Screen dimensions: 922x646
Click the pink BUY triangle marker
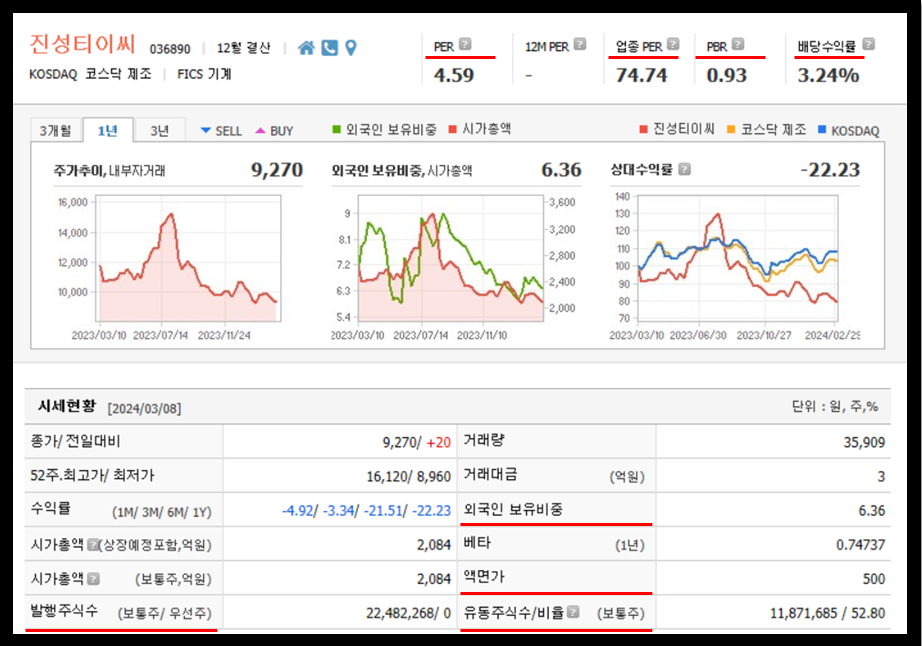(x=260, y=130)
